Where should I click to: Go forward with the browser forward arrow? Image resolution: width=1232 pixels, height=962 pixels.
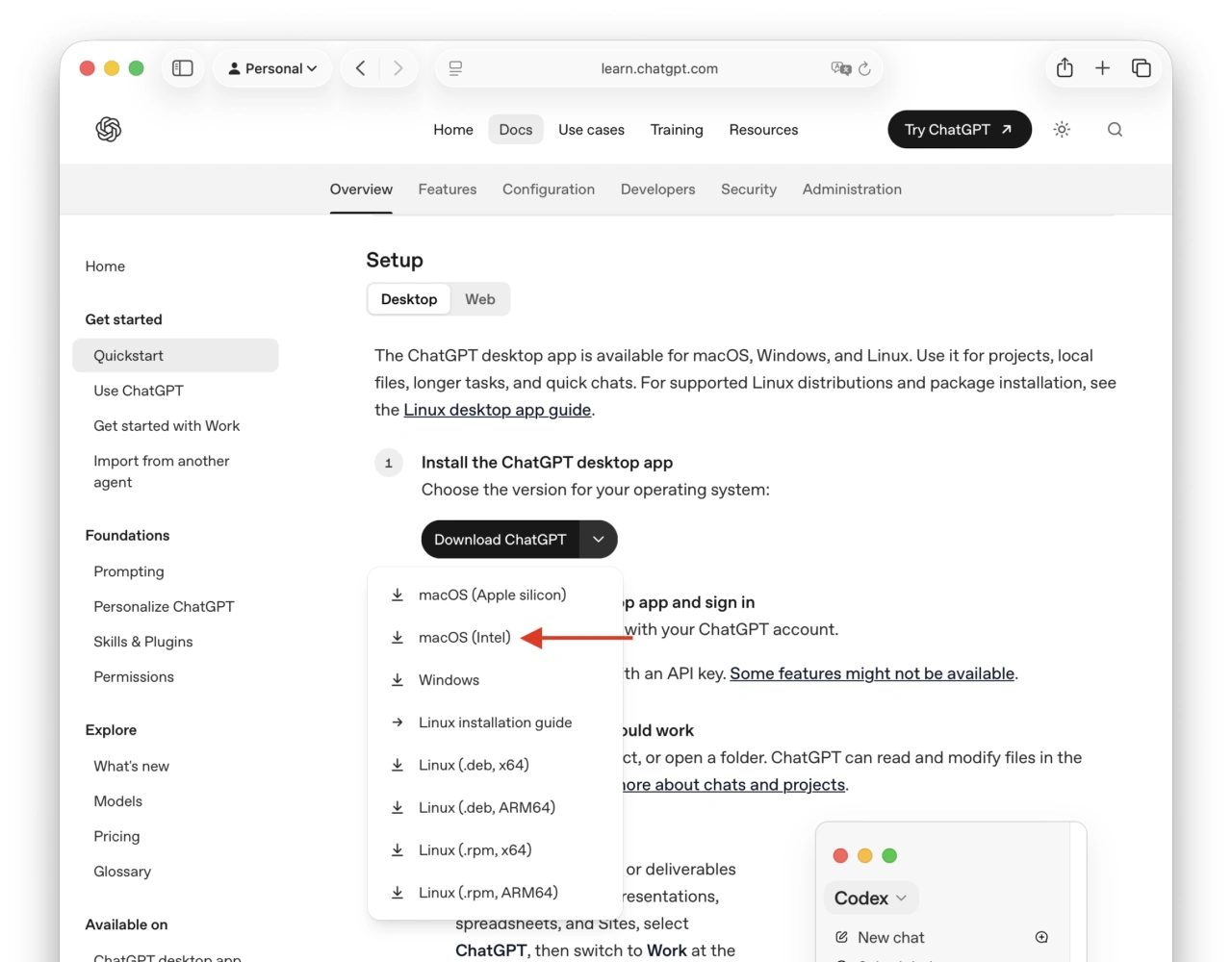(x=398, y=68)
